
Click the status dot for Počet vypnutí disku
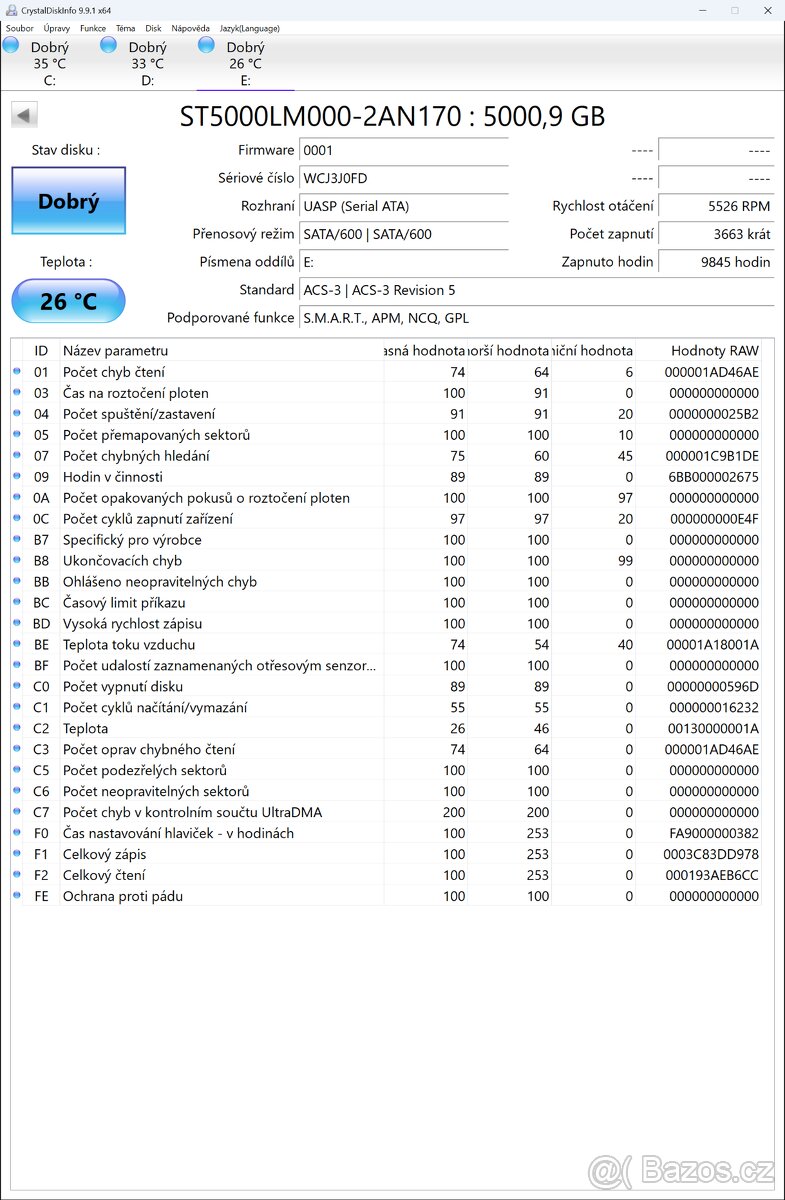coord(16,686)
